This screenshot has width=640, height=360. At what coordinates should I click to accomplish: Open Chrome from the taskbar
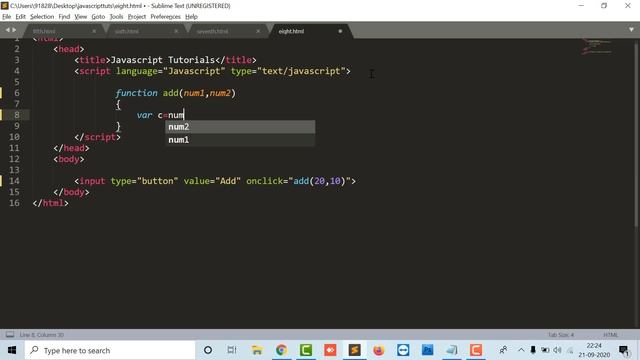[281, 350]
